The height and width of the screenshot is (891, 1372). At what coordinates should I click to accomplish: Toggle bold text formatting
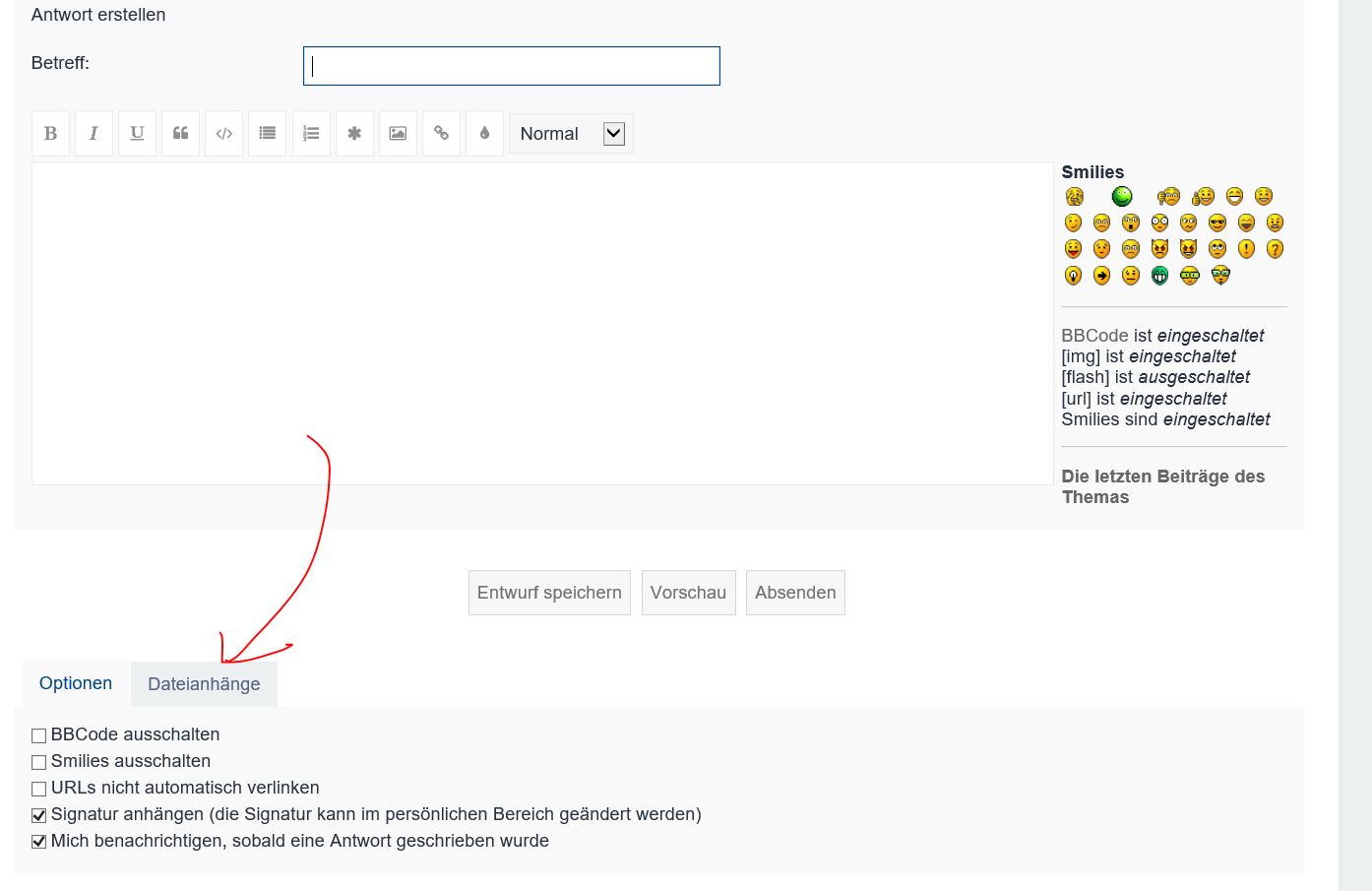click(x=50, y=134)
